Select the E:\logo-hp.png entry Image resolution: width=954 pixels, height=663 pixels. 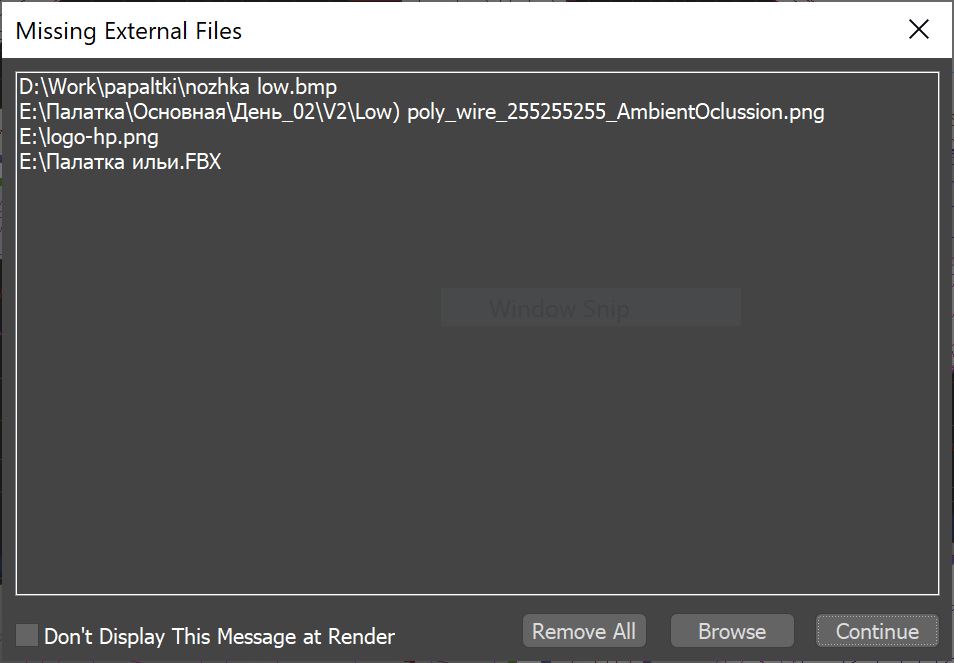tap(89, 137)
